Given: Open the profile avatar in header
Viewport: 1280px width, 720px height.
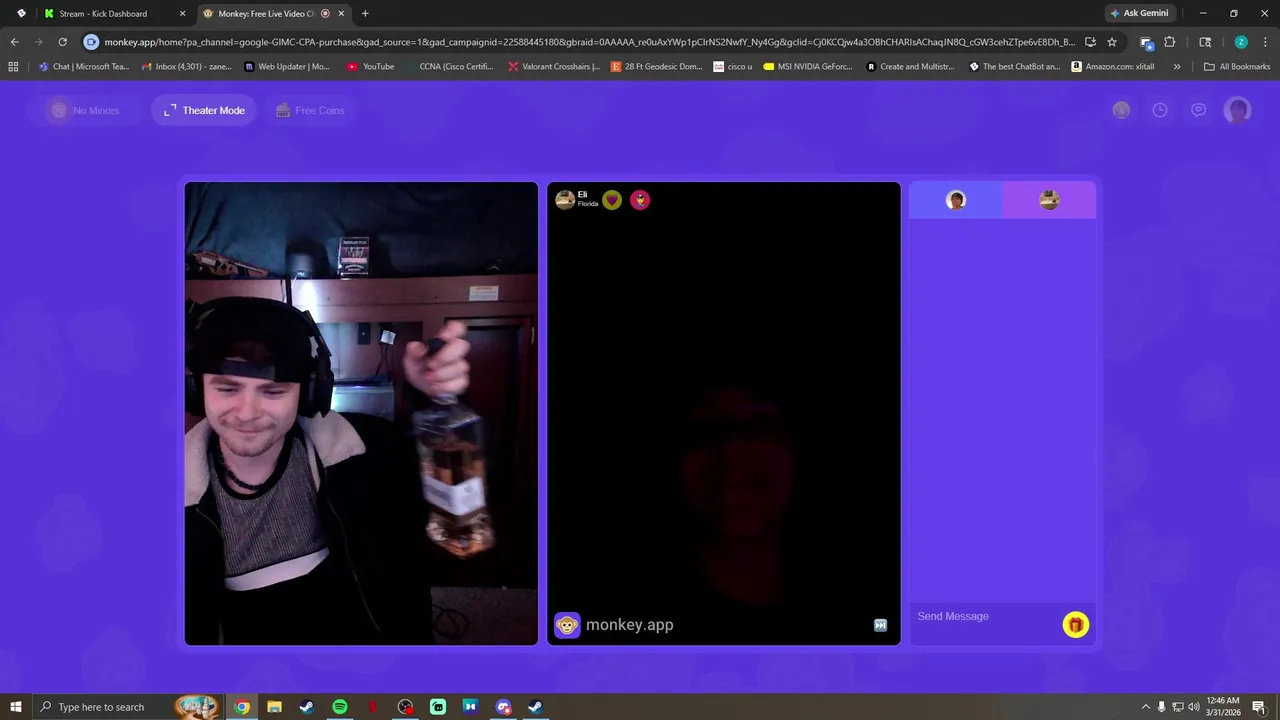Looking at the screenshot, I should point(1238,110).
